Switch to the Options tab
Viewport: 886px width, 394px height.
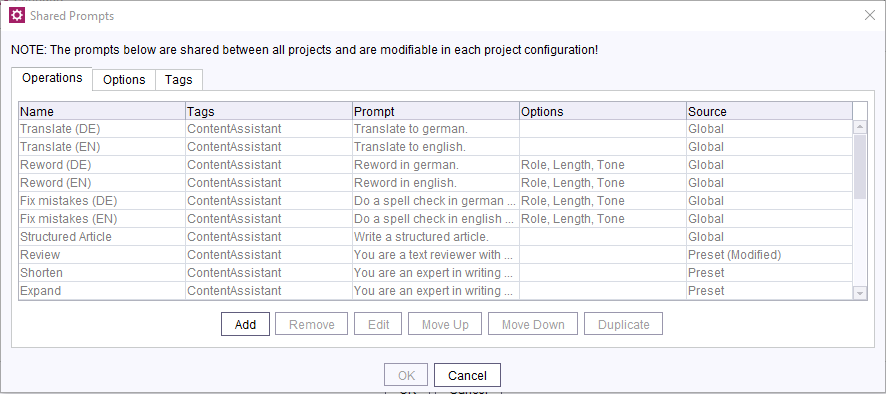[124, 80]
